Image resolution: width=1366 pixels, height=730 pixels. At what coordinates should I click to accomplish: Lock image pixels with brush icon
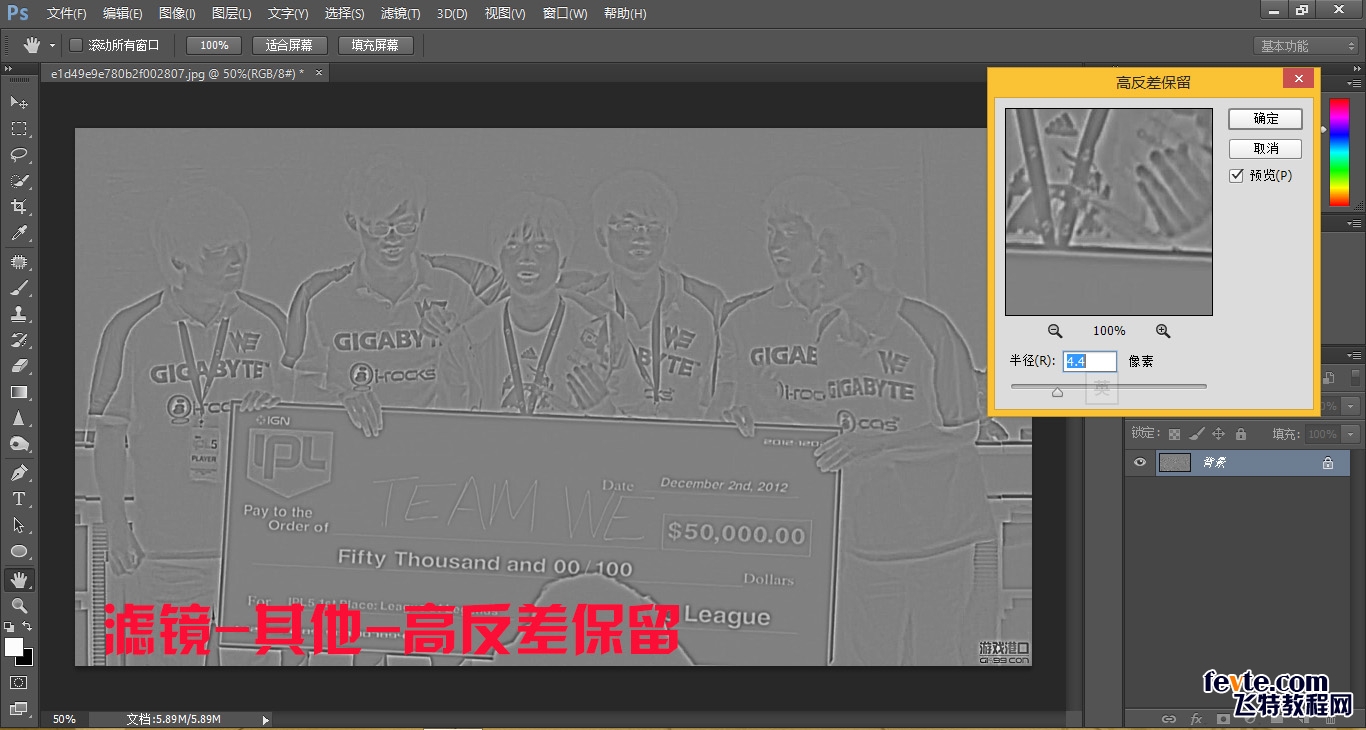[x=1196, y=434]
